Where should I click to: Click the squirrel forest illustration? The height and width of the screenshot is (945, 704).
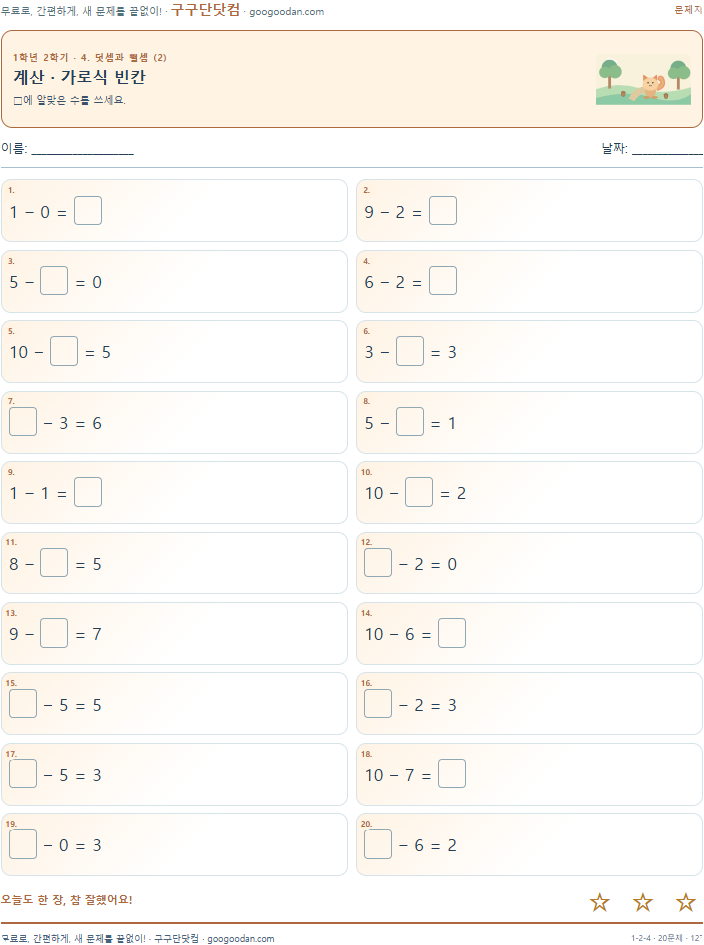click(643, 80)
